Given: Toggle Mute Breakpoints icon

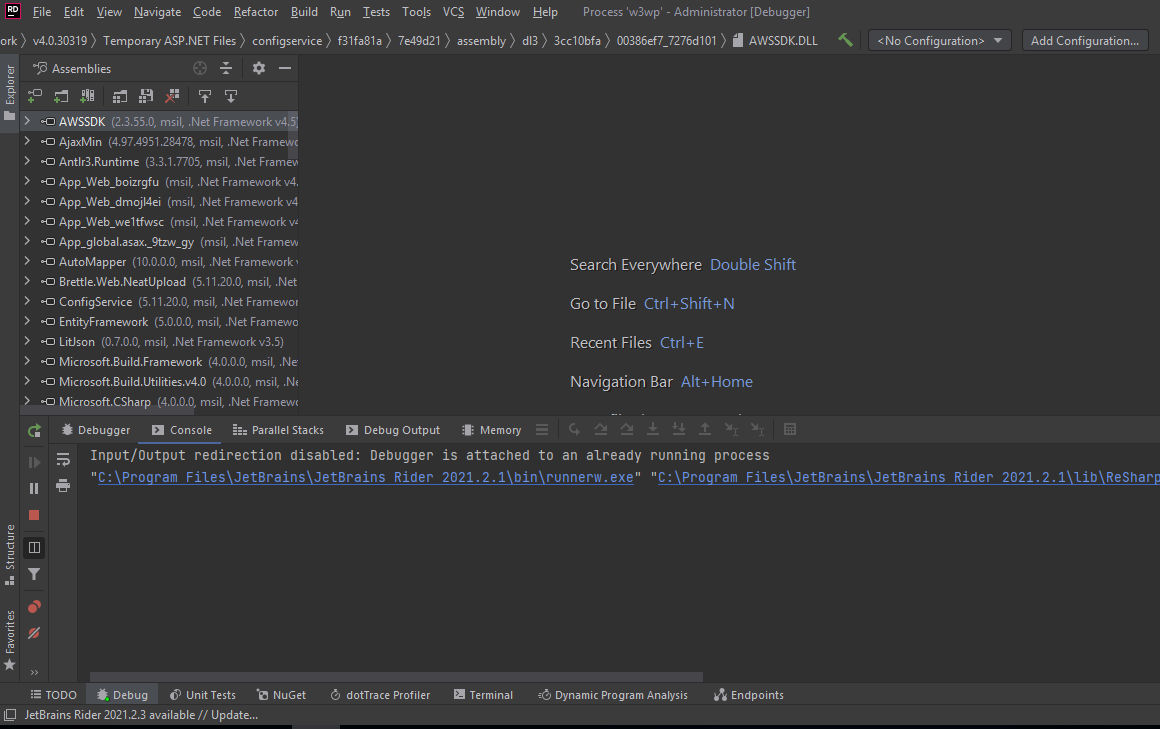Looking at the screenshot, I should tap(34, 634).
